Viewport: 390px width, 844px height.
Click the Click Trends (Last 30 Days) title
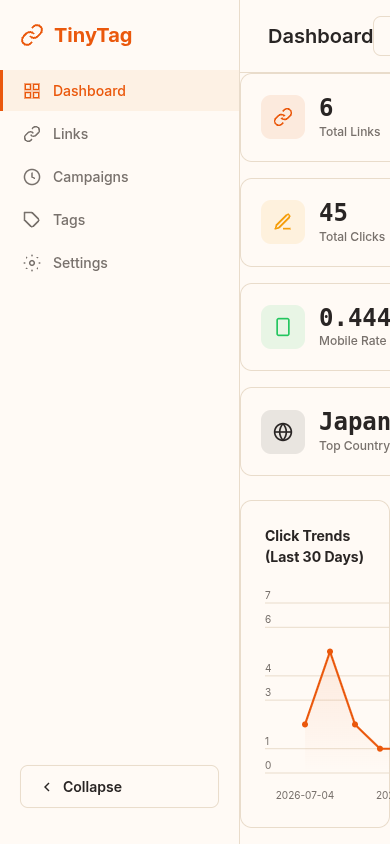[x=314, y=546]
